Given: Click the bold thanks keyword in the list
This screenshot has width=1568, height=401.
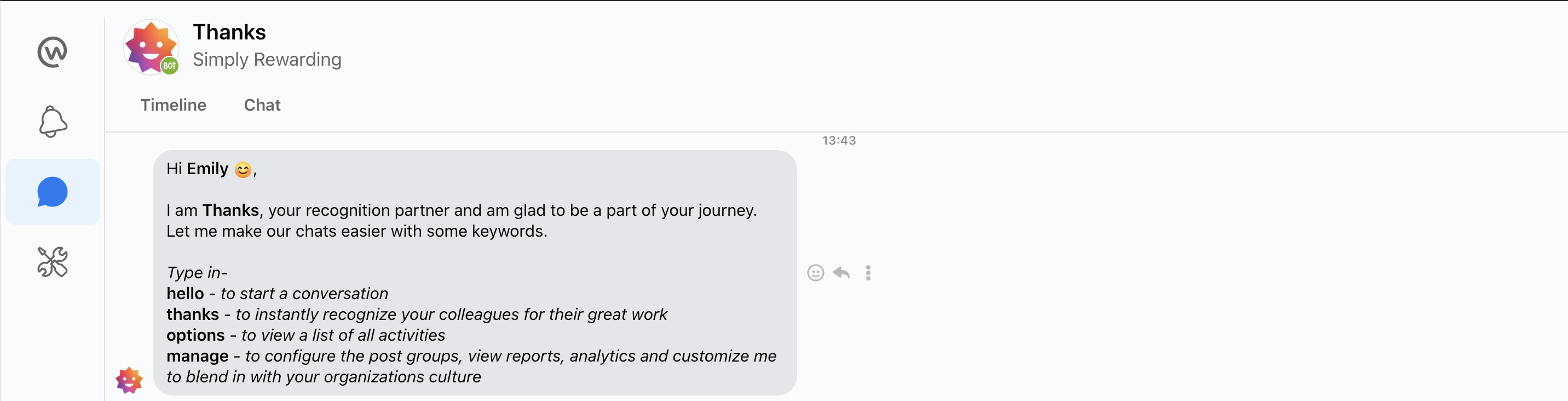Looking at the screenshot, I should pyautogui.click(x=192, y=314).
